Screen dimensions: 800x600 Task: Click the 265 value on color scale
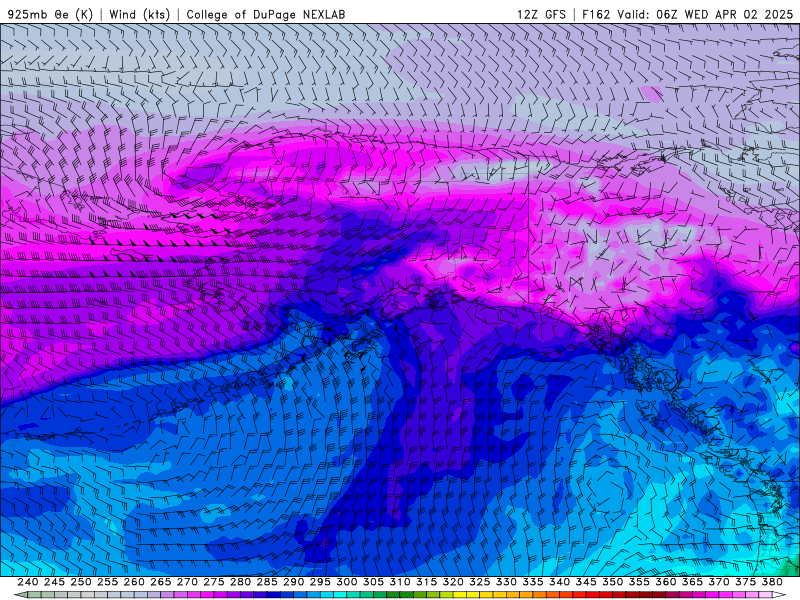pos(160,582)
